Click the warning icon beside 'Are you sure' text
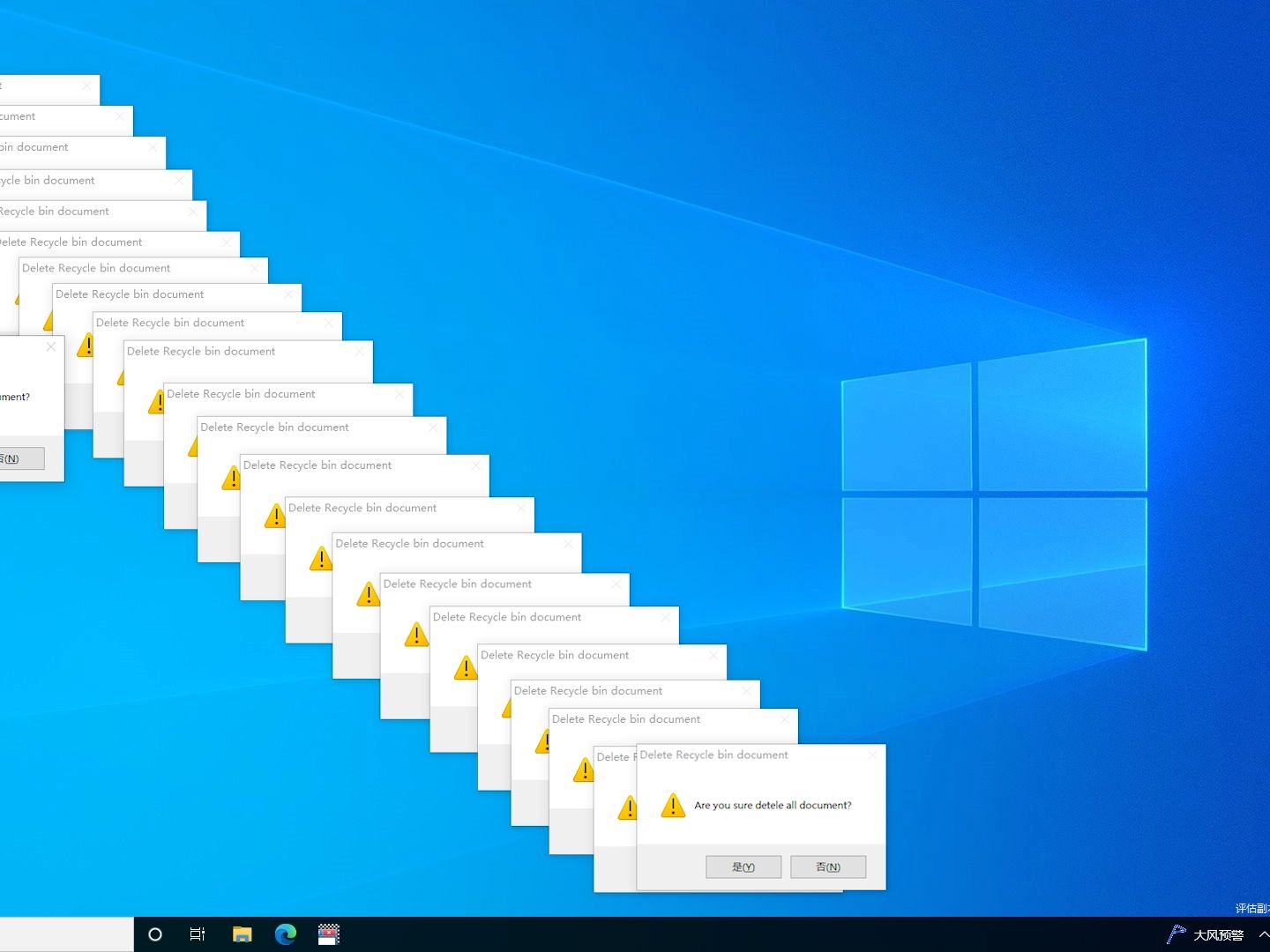This screenshot has height=952, width=1270. pyautogui.click(x=673, y=805)
